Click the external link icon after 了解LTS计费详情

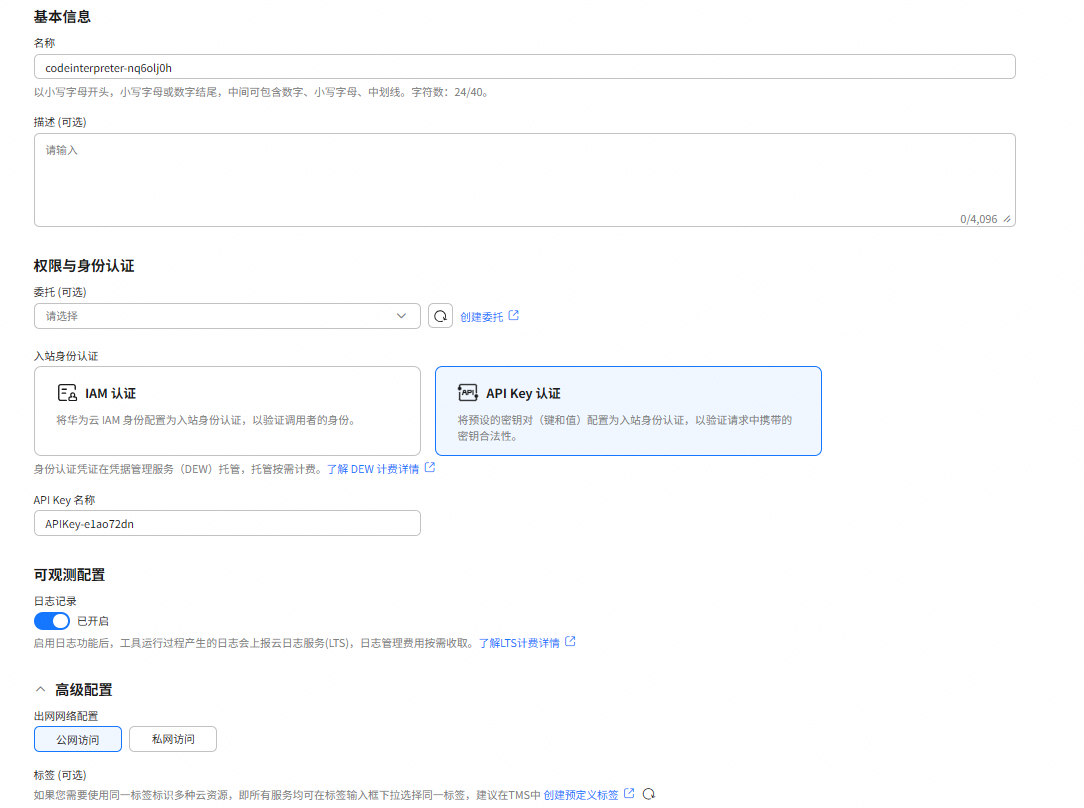tap(570, 641)
